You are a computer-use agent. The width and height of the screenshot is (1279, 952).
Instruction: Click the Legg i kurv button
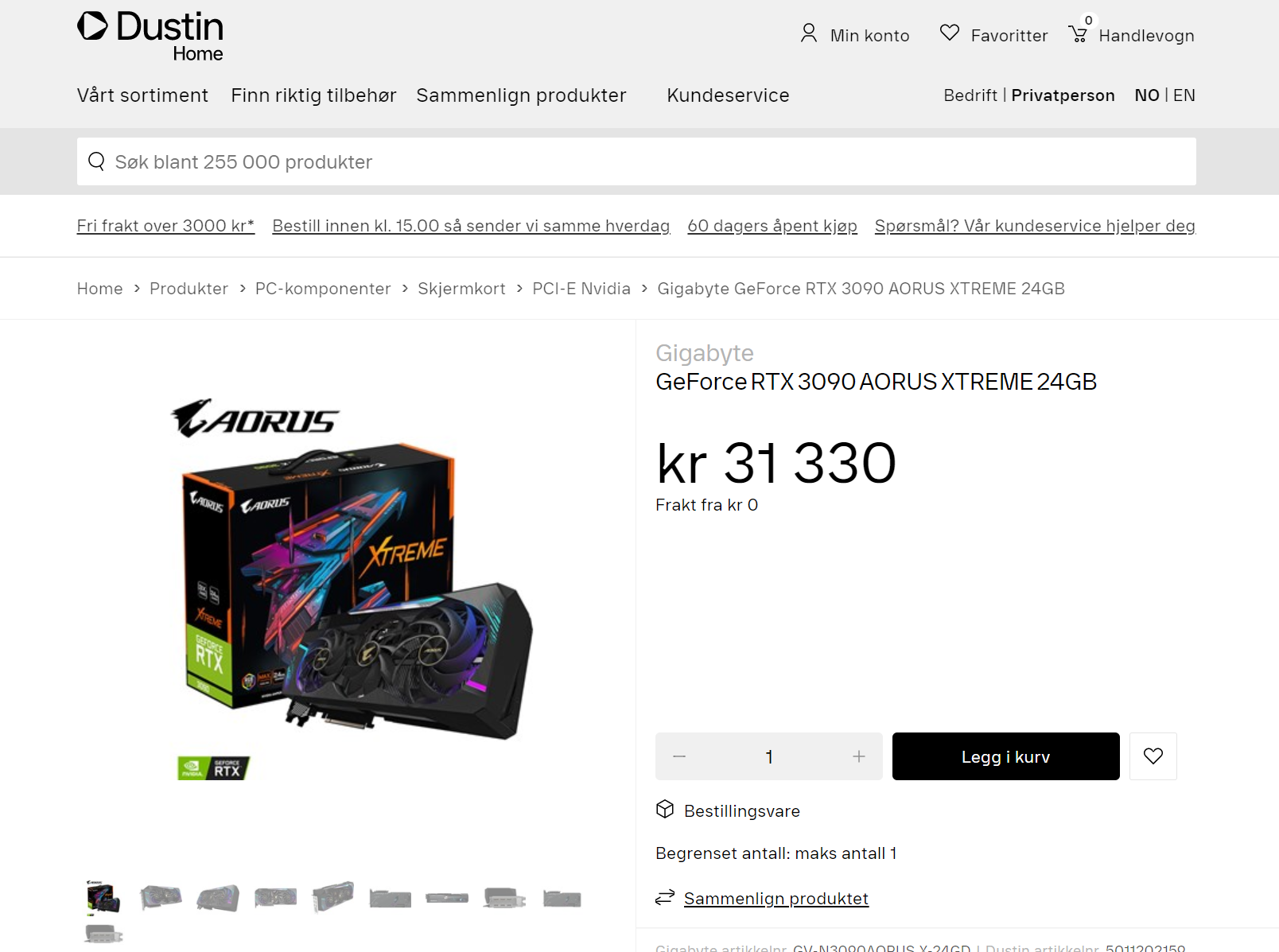[x=1005, y=756]
